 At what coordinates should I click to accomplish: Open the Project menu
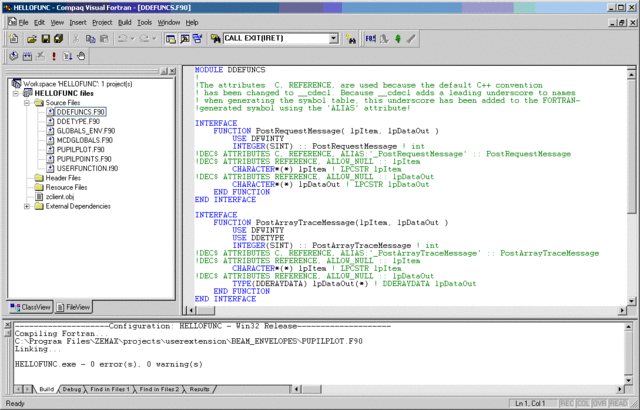(102, 22)
